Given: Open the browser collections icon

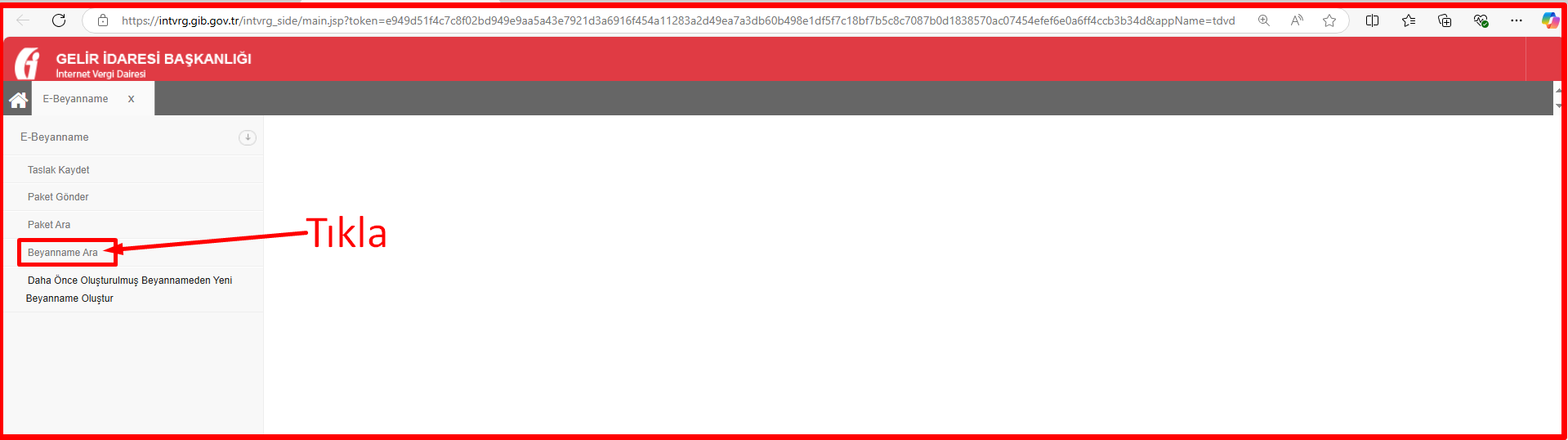Looking at the screenshot, I should coord(1445,20).
